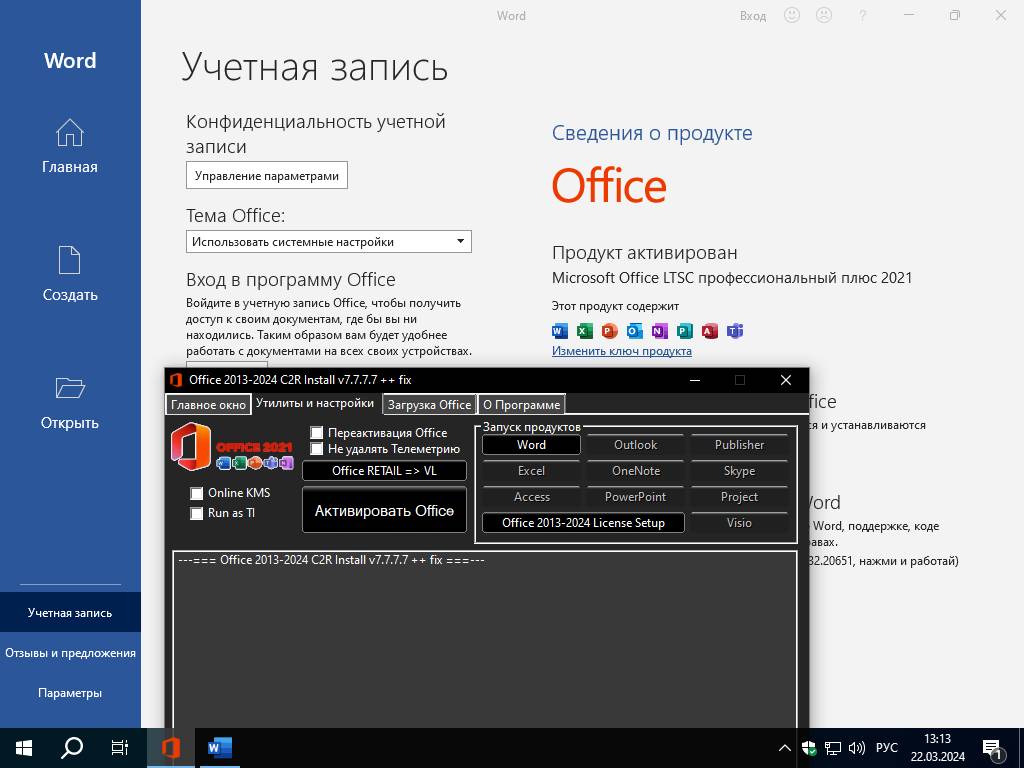Click the network tray icon
The image size is (1024, 768).
point(833,748)
